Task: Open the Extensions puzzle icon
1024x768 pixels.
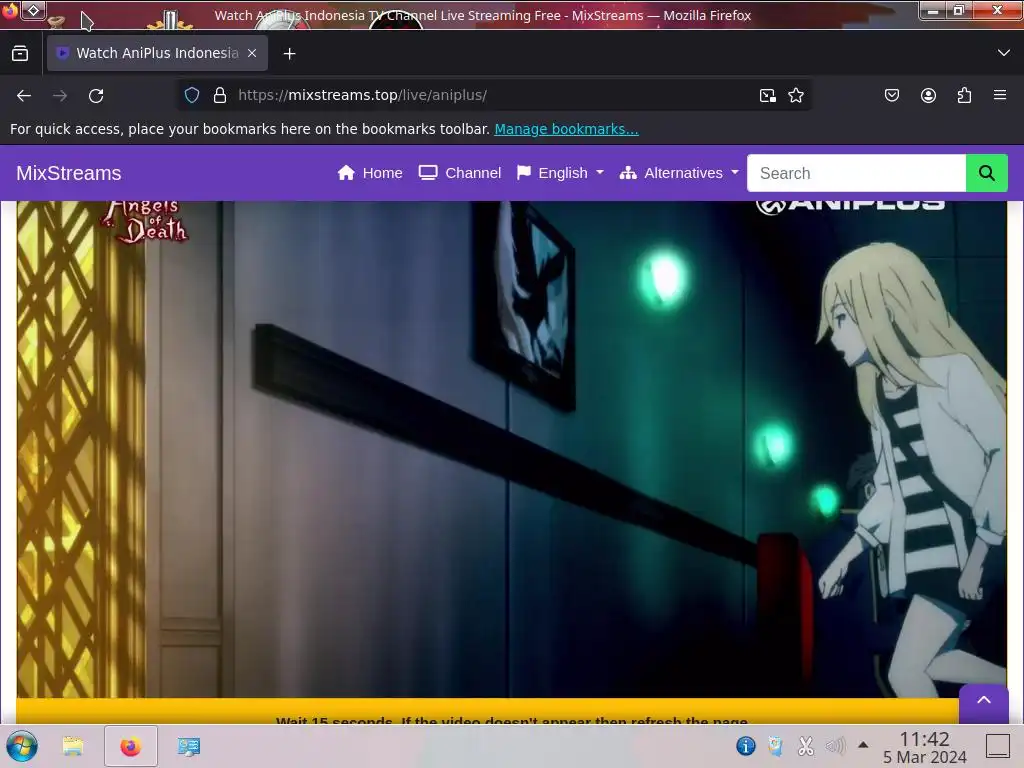Action: coord(964,95)
